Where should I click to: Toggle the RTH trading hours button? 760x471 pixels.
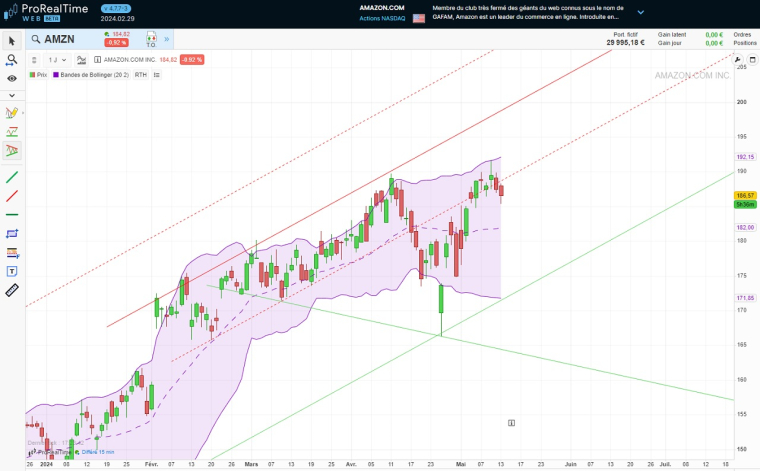(x=140, y=74)
